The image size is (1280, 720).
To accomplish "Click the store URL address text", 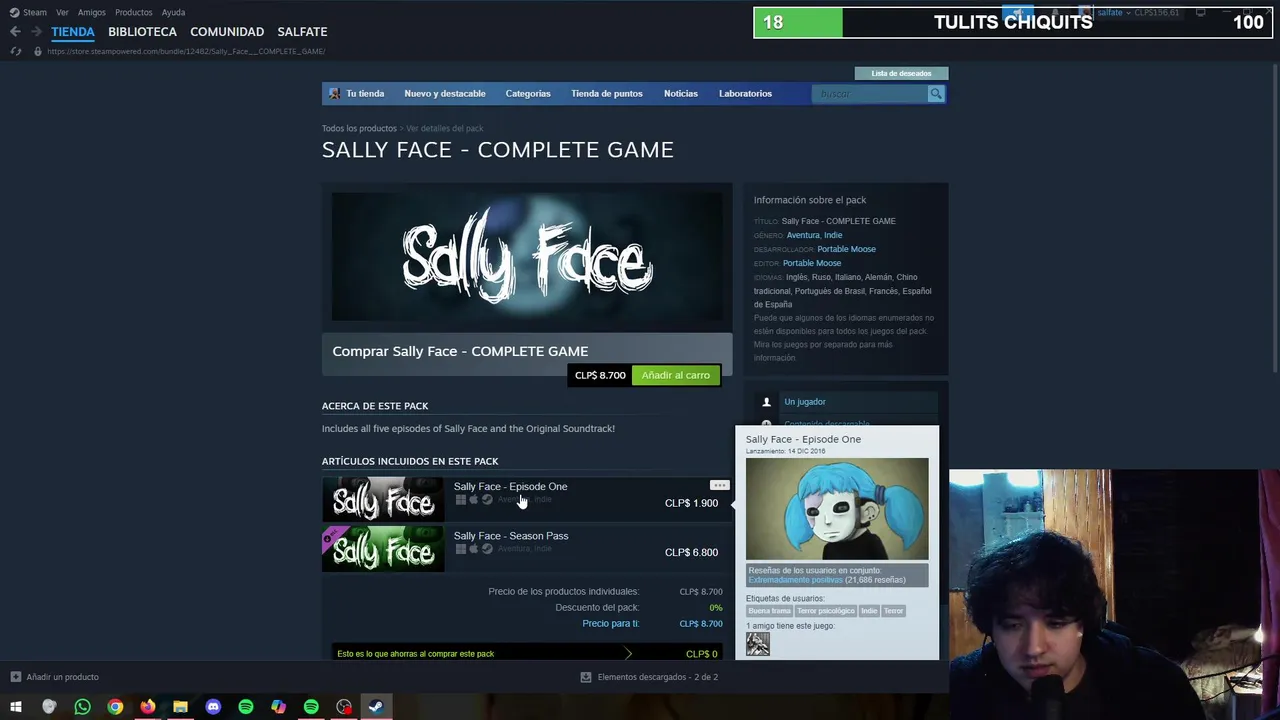I will [x=186, y=51].
